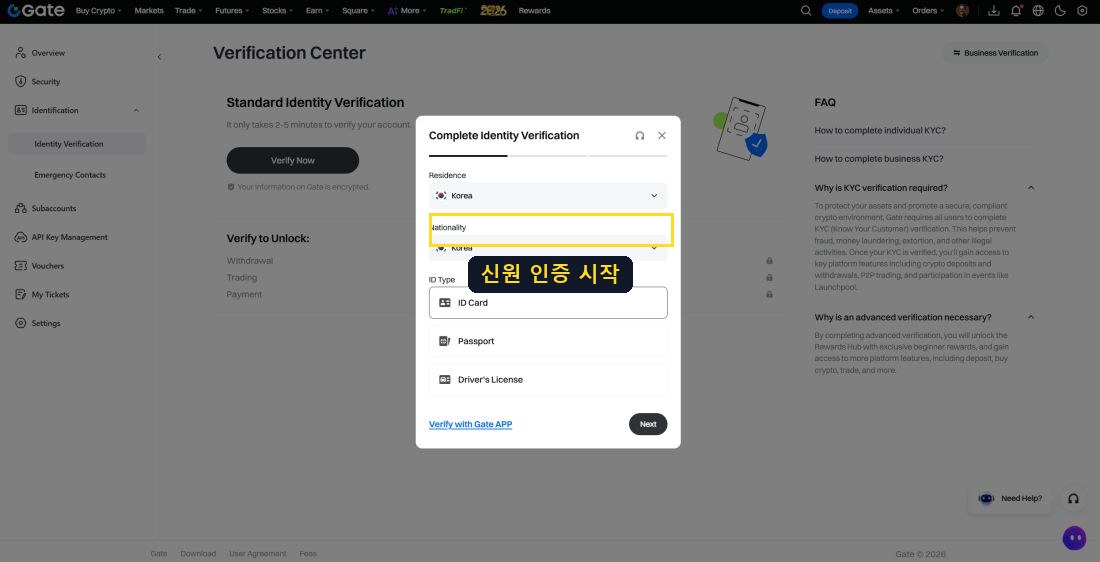
Task: Select Driver's License as the ID type
Action: (x=548, y=380)
